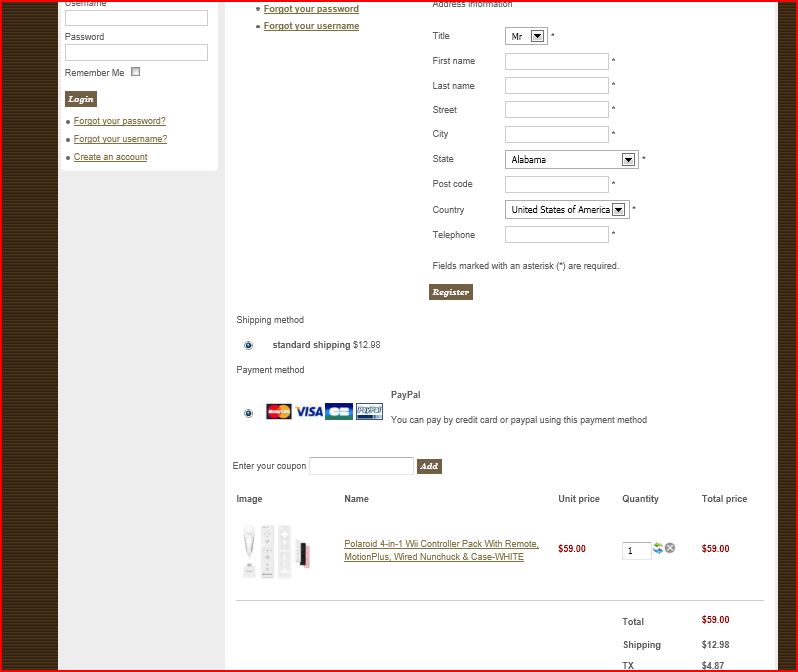Click the Unit price value $59.00
The height and width of the screenshot is (672, 798).
coord(572,549)
